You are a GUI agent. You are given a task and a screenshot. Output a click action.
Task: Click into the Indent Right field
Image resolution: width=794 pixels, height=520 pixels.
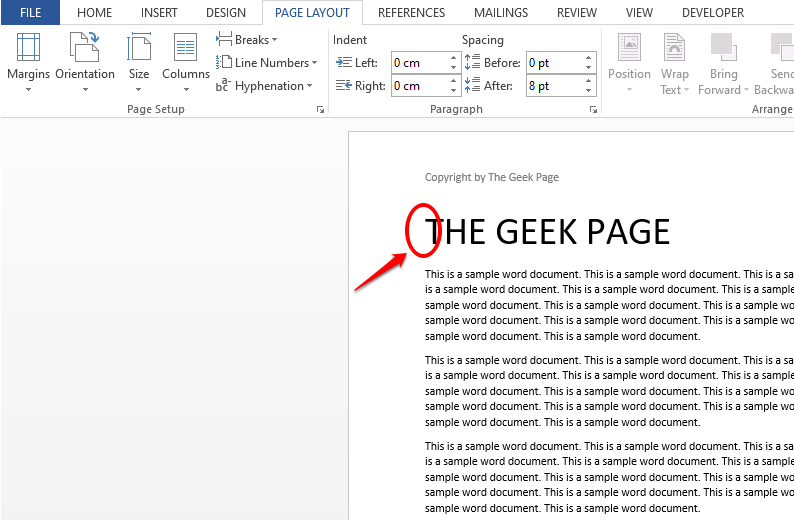click(x=419, y=86)
